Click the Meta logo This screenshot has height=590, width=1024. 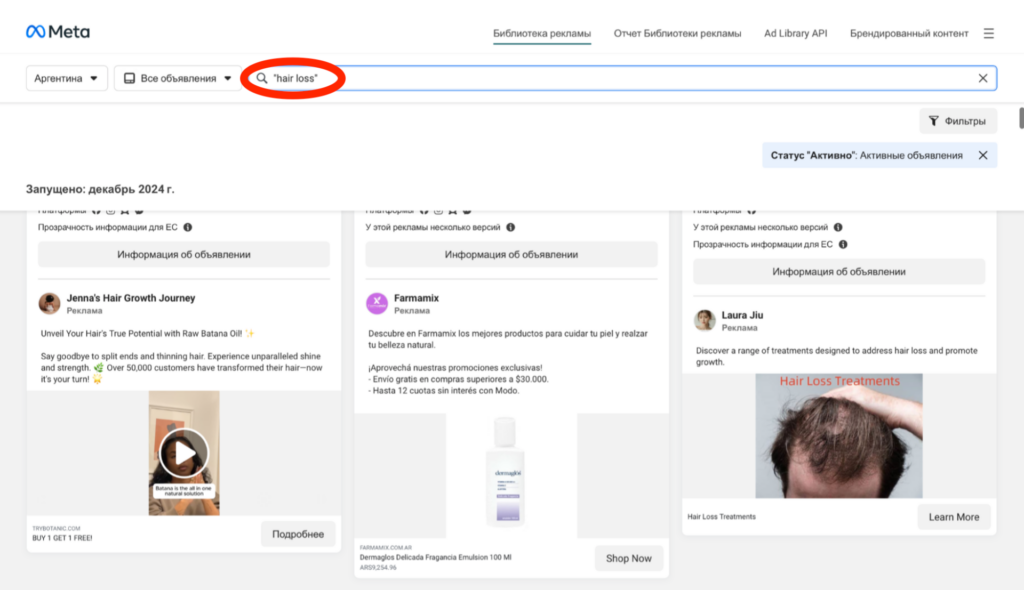click(57, 31)
